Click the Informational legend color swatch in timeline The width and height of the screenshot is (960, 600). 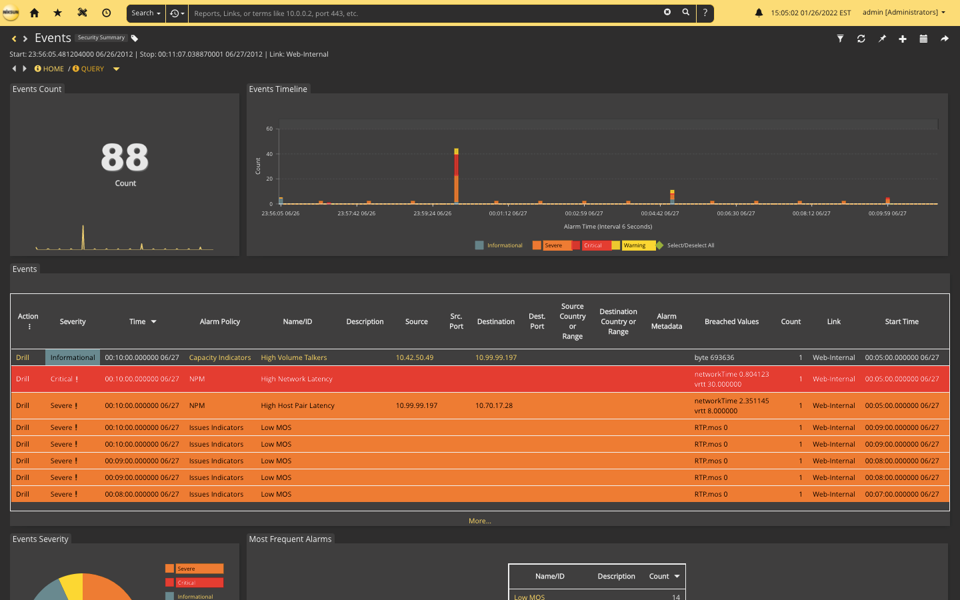tap(479, 246)
